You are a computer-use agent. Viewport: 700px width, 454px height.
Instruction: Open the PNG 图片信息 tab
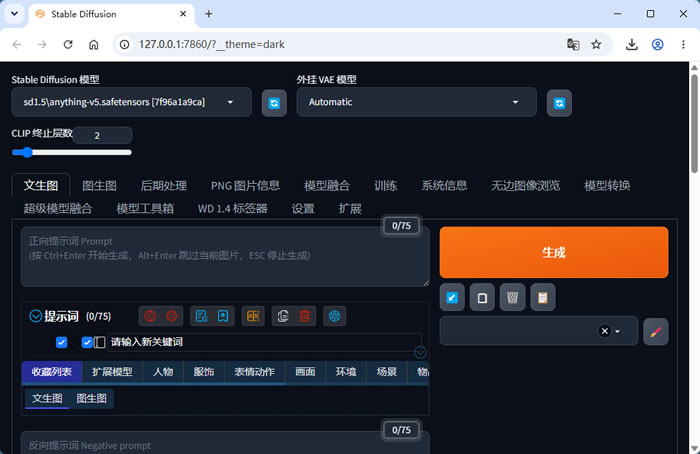click(245, 186)
